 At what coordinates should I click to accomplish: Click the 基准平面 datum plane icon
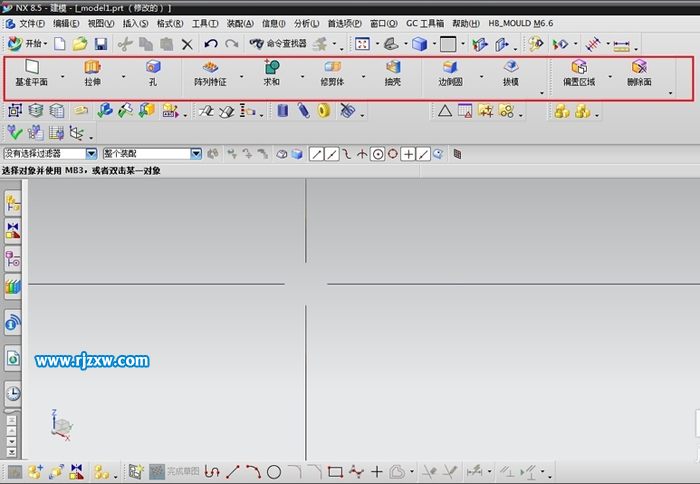[31, 68]
